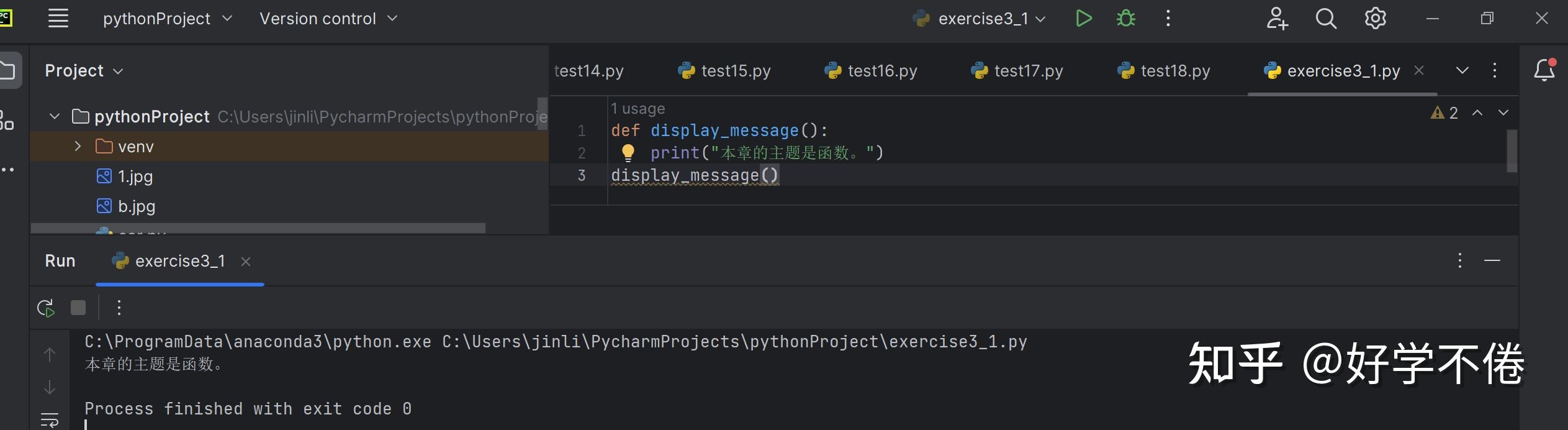Click the project tree horizontal scrollbar
This screenshot has width=1568, height=430.
tap(258, 228)
